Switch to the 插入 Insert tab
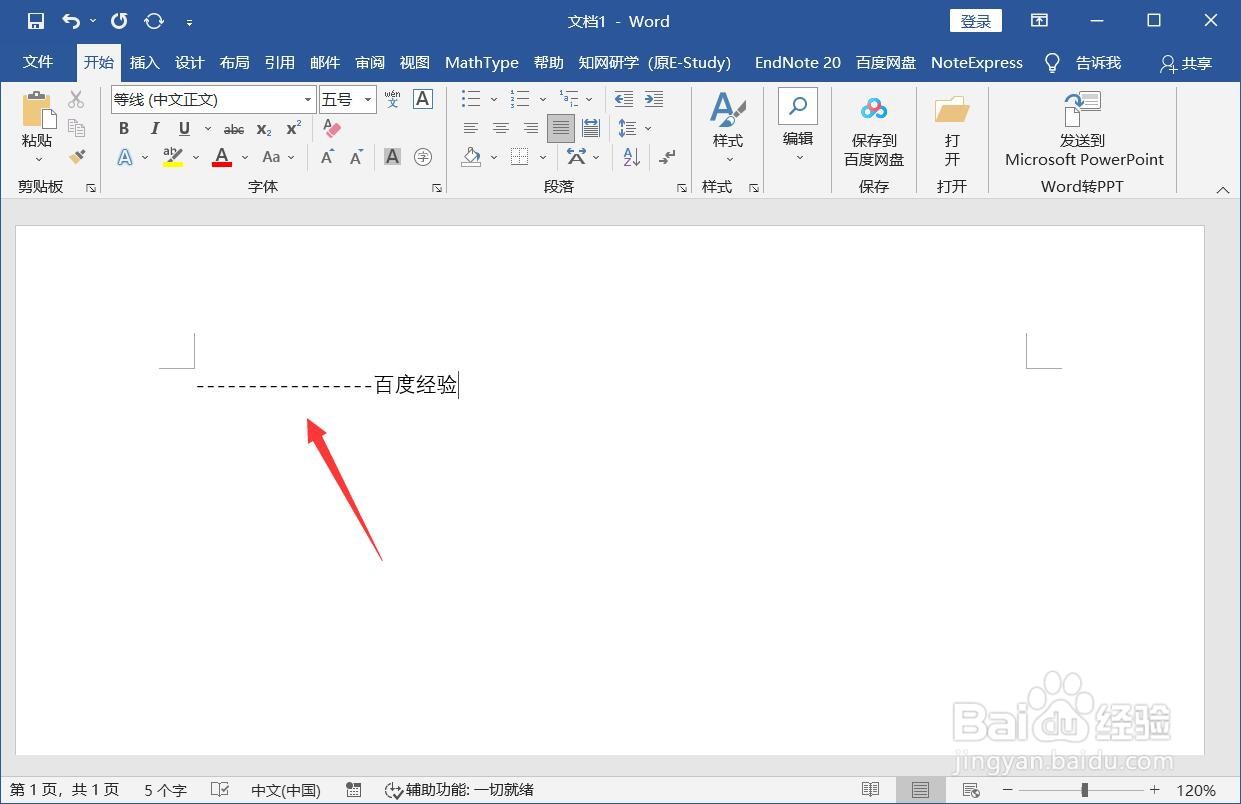The height and width of the screenshot is (804, 1241). 144,62
